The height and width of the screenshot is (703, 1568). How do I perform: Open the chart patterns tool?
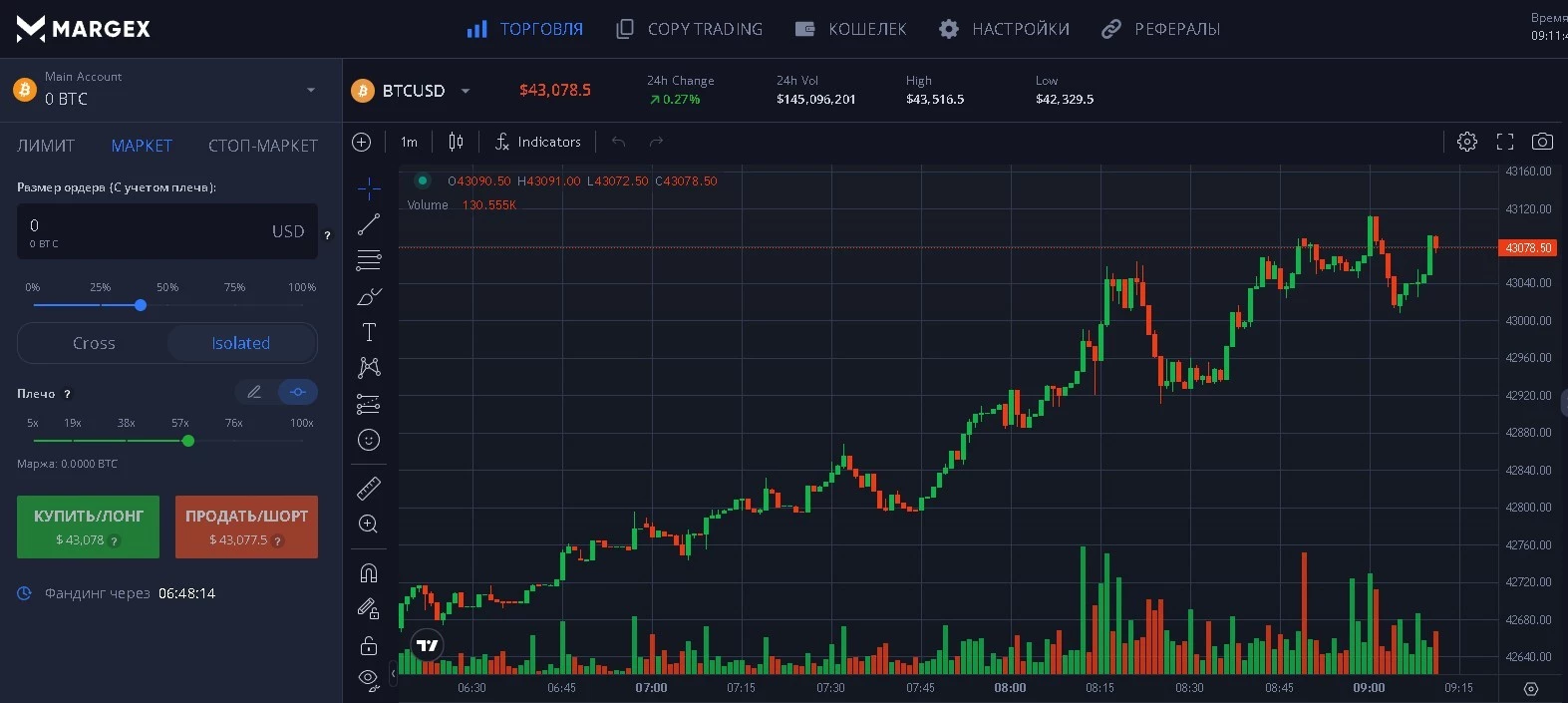click(x=369, y=368)
